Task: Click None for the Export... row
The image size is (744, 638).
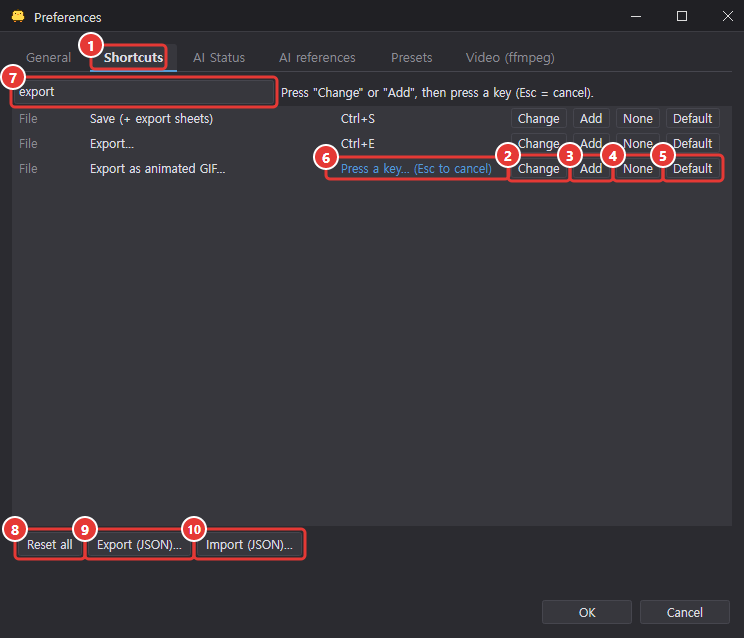Action: click(x=638, y=144)
